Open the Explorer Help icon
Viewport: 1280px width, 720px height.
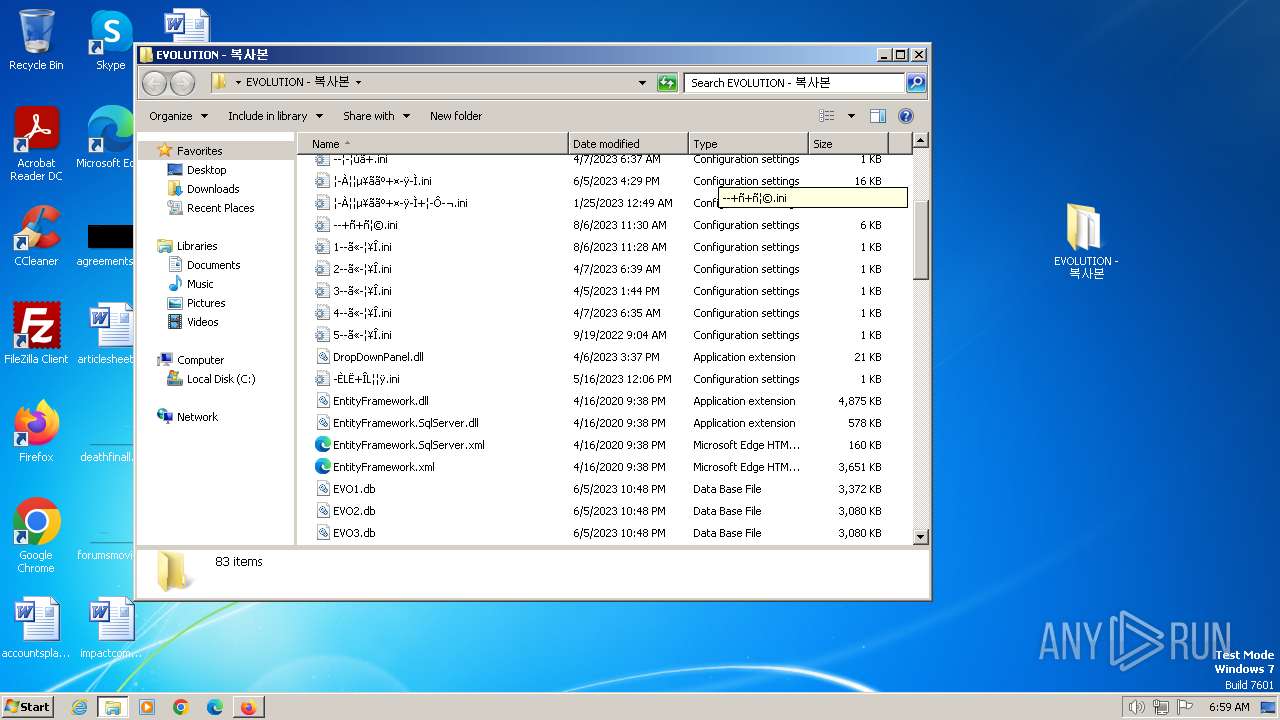[906, 116]
